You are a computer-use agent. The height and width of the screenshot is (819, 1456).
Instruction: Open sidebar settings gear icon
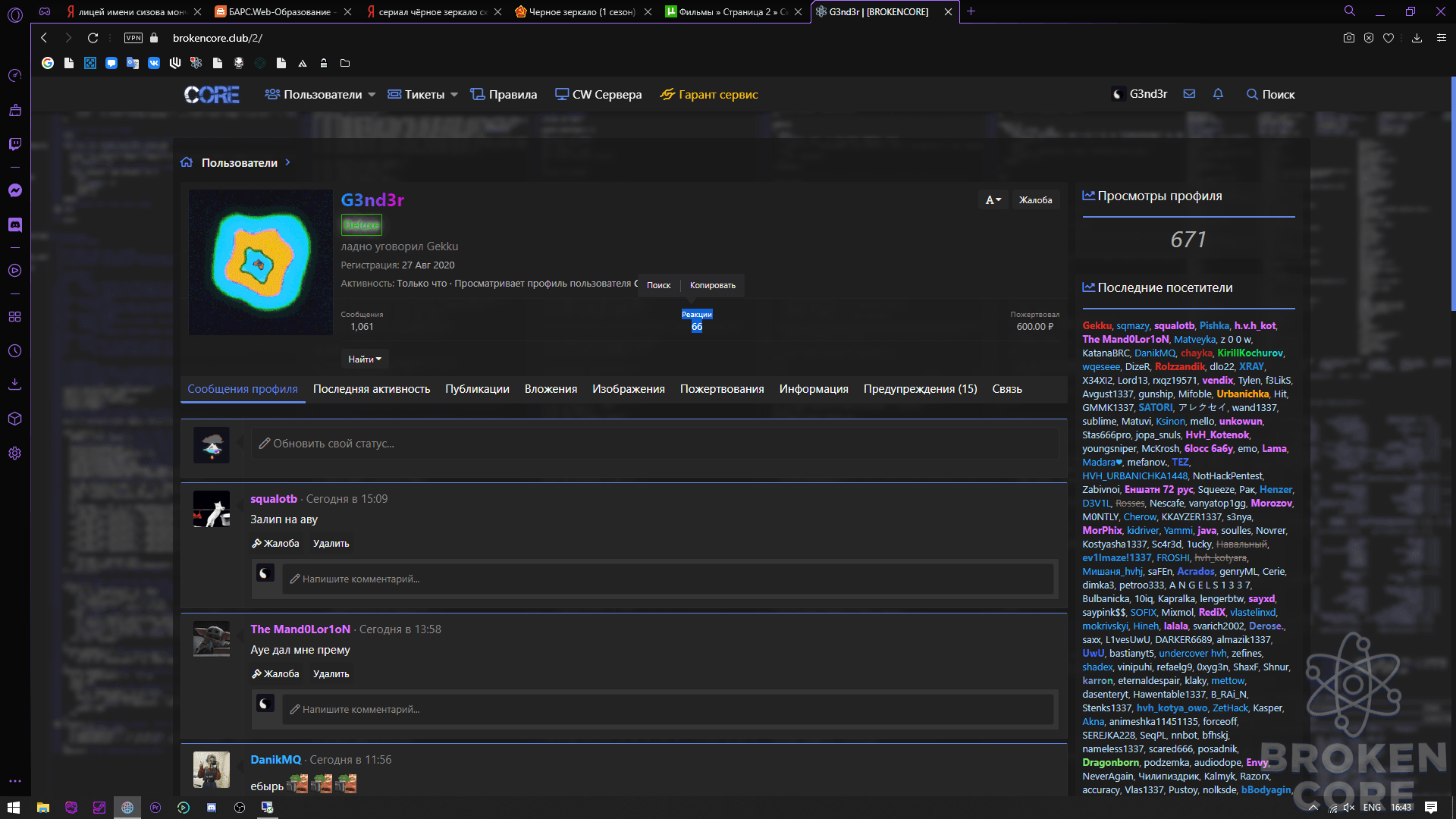[14, 453]
